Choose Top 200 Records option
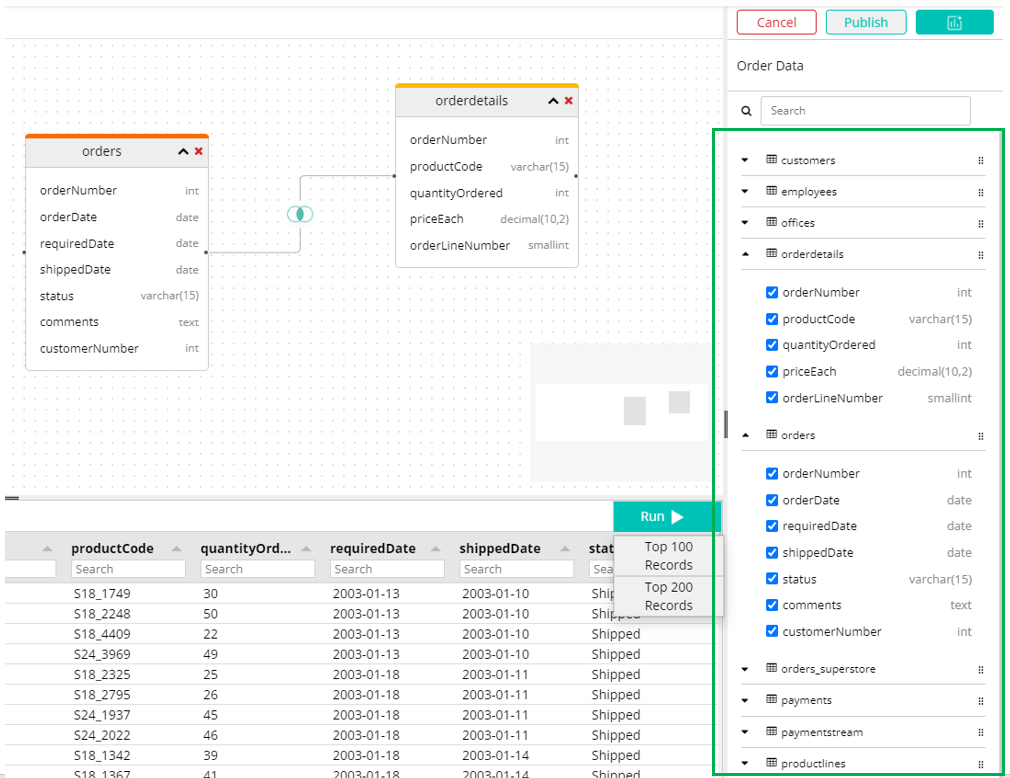 click(x=666, y=597)
